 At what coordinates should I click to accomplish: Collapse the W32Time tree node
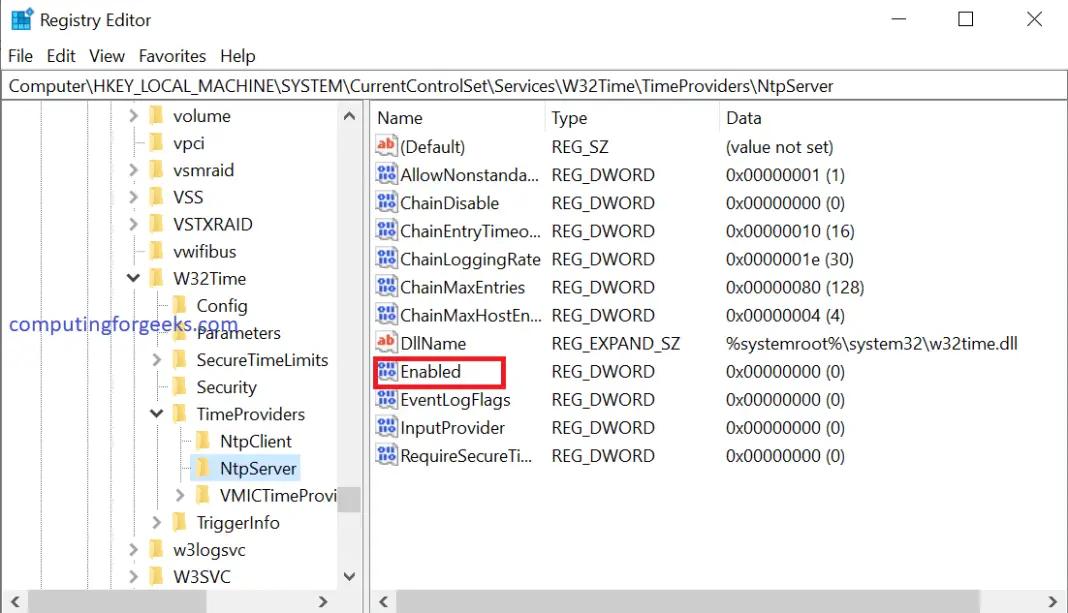pyautogui.click(x=133, y=278)
